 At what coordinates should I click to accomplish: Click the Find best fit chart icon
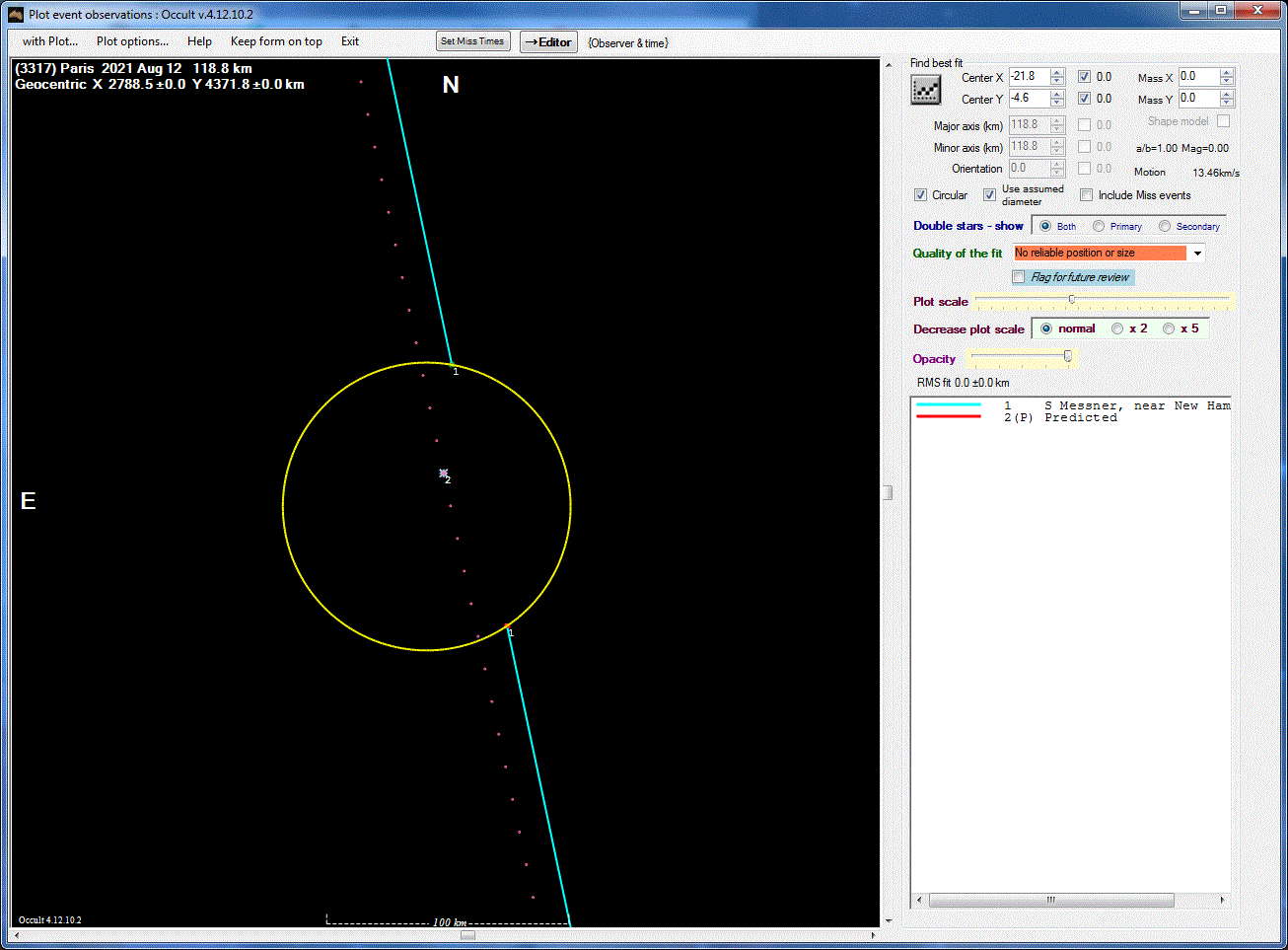(x=925, y=90)
